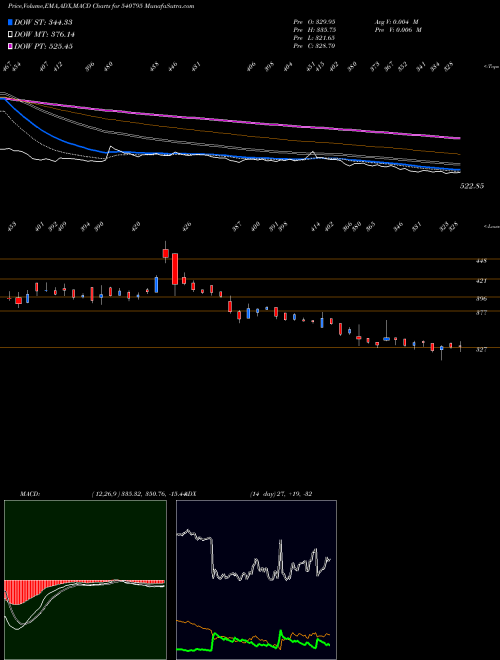Click the 421 price level label
Viewport: 500px width, 660px height.
[x=481, y=281]
